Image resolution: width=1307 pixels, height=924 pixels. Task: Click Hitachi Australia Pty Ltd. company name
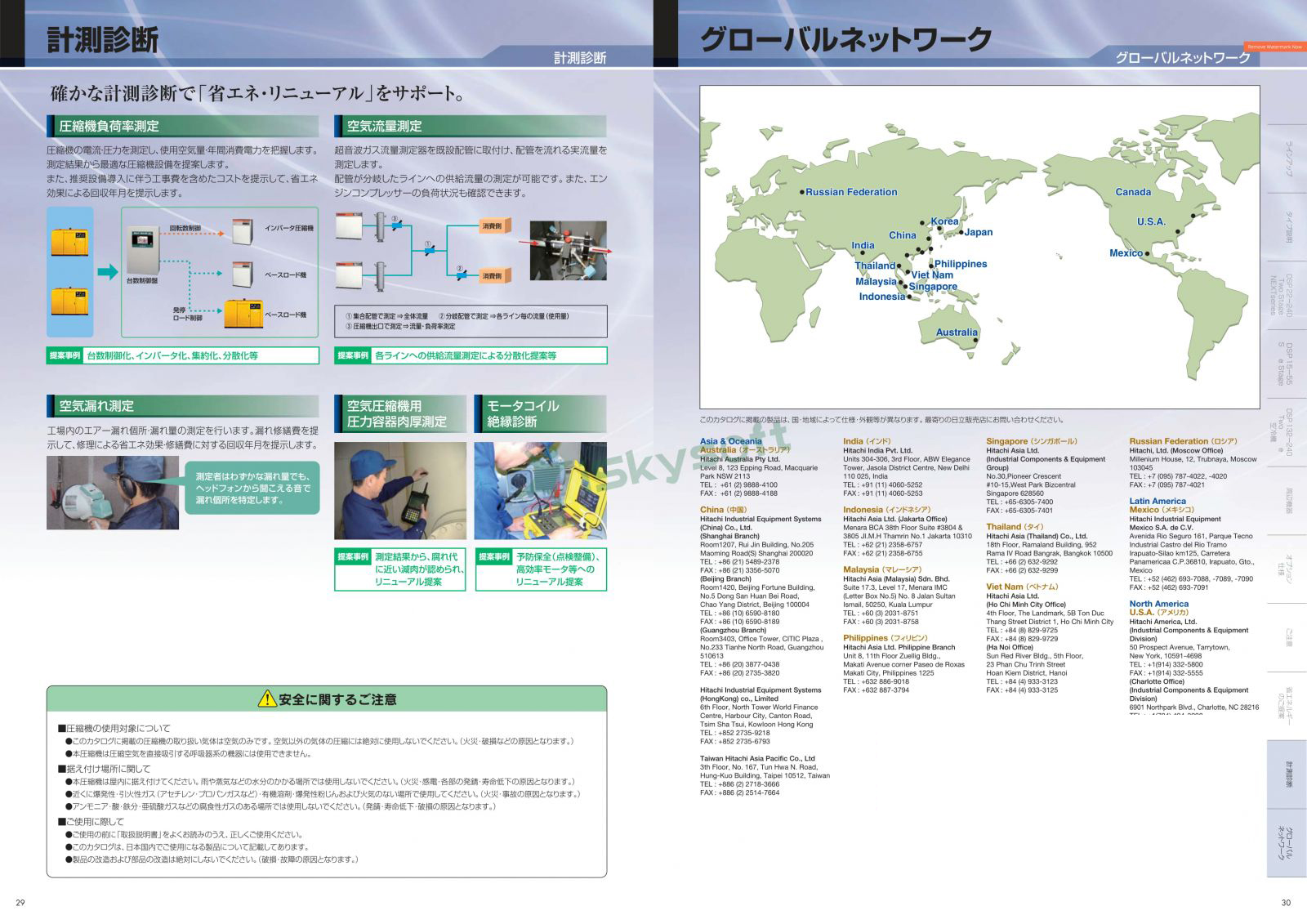740,459
